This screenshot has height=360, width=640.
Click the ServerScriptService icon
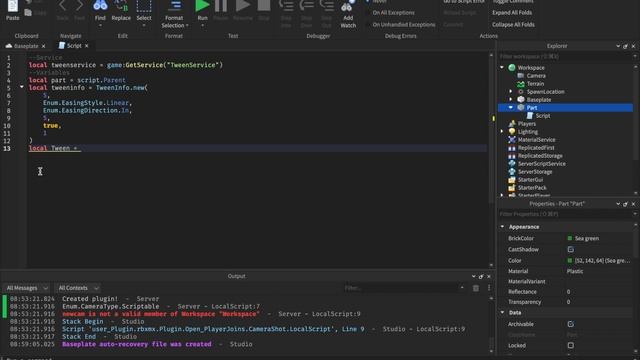[512, 163]
